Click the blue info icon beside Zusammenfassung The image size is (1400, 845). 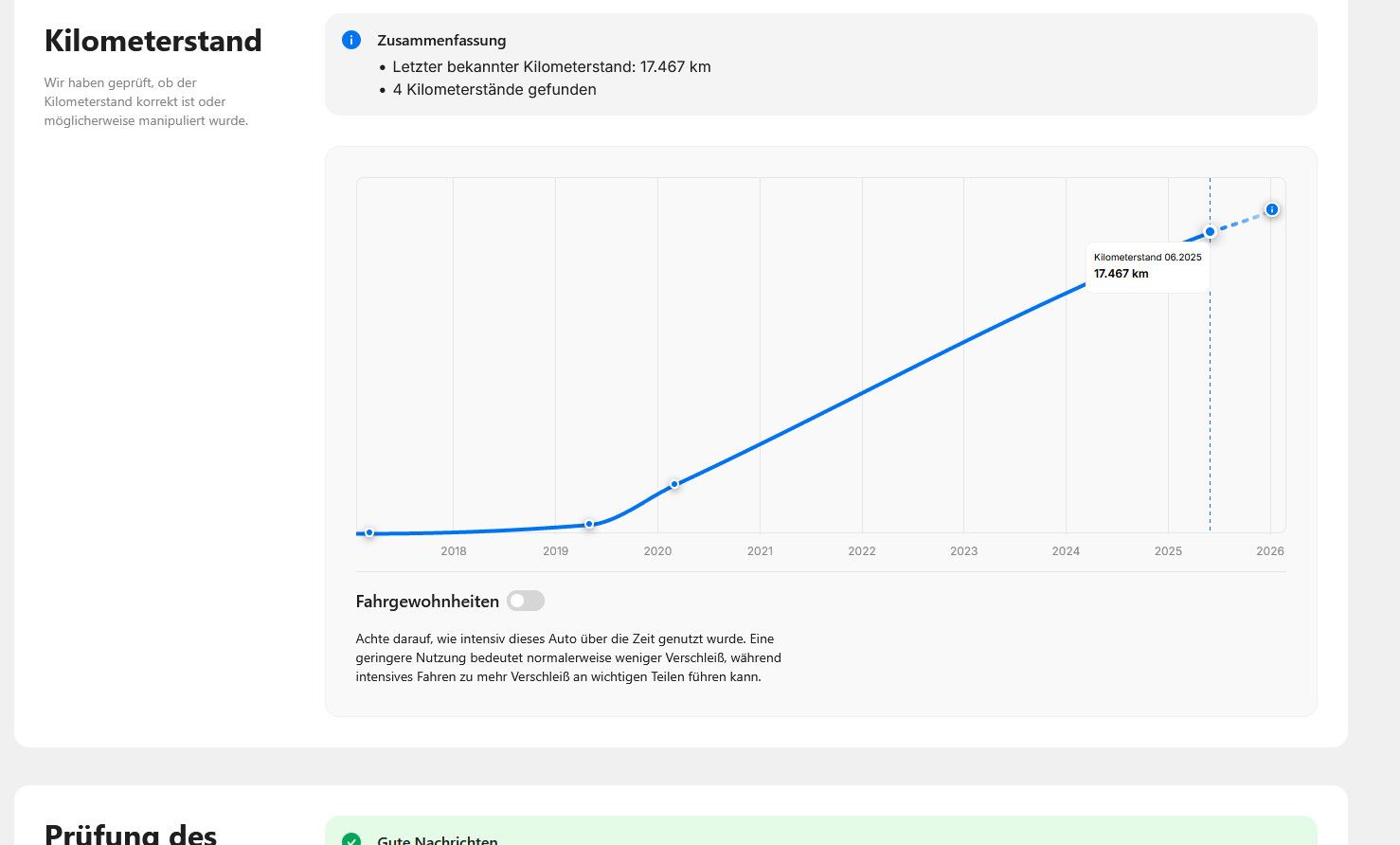[x=350, y=40]
